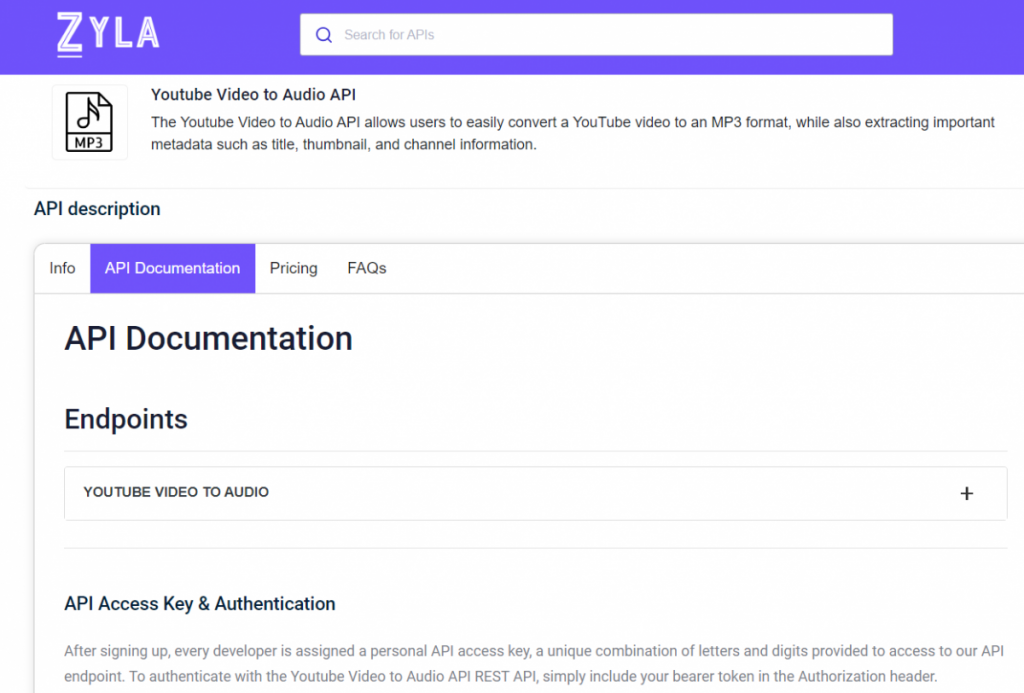Viewport: 1024px width, 693px height.
Task: Open the FAQs tab
Action: click(x=367, y=268)
